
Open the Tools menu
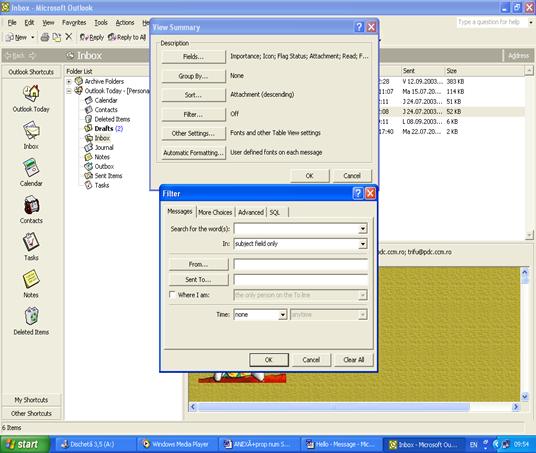(101, 23)
